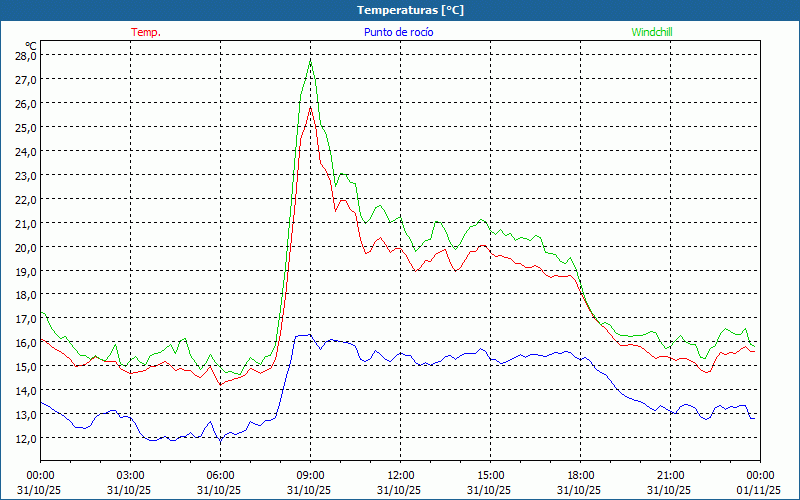Click the red Temp. legend label
Screen dimensions: 800x500
coord(146,32)
